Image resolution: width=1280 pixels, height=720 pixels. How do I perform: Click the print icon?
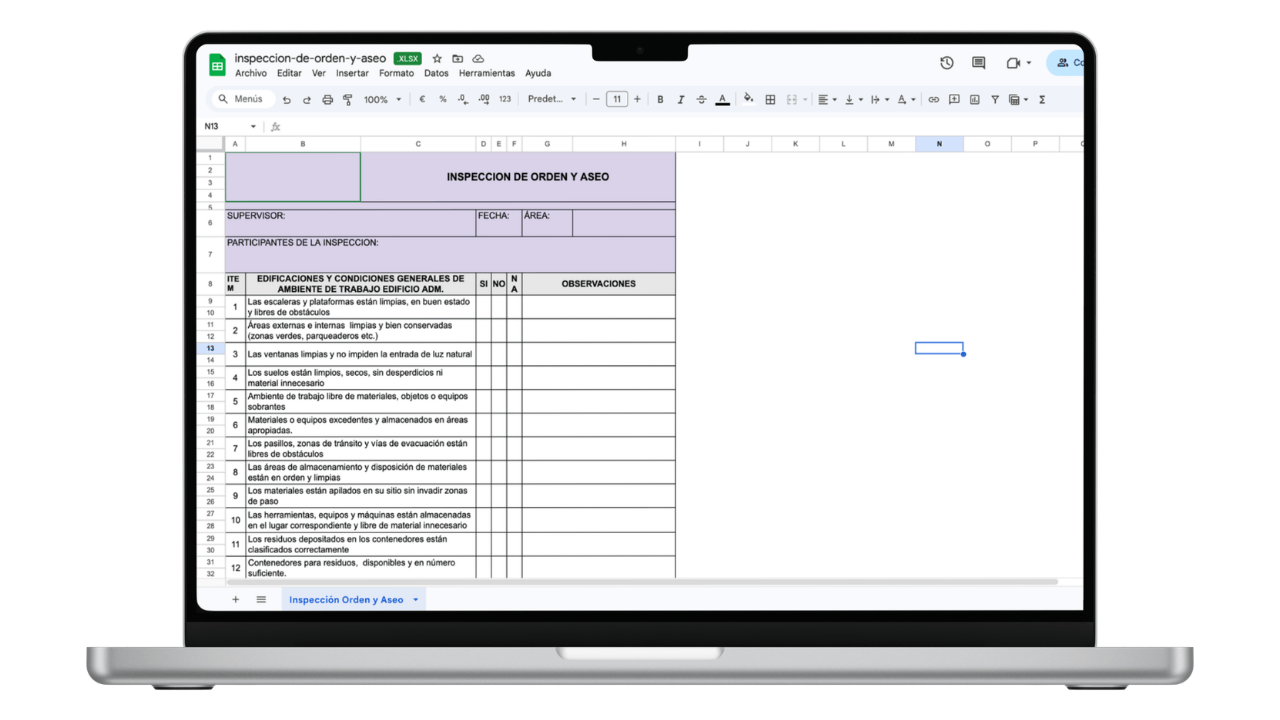[x=326, y=99]
